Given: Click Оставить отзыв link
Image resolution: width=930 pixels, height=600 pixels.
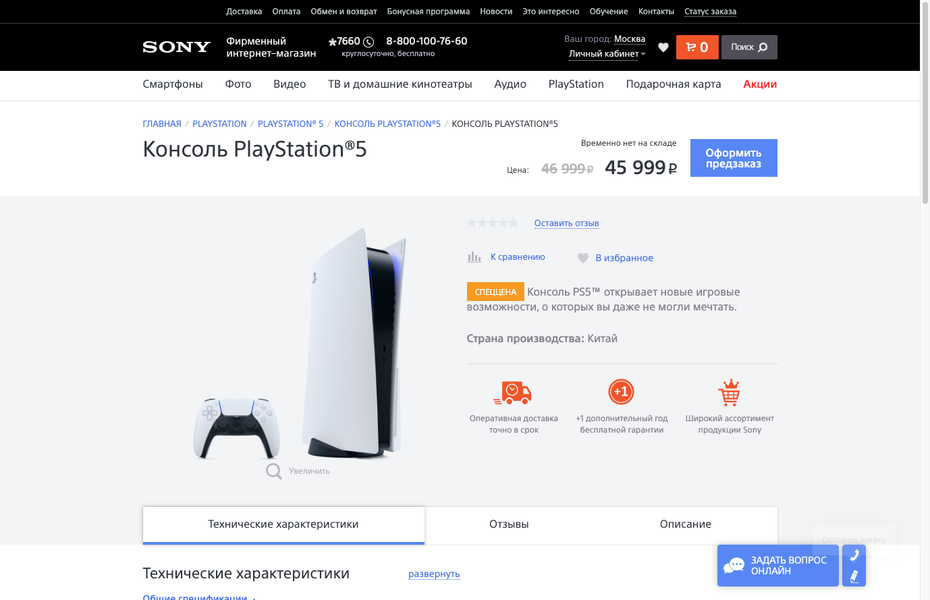Looking at the screenshot, I should 566,223.
